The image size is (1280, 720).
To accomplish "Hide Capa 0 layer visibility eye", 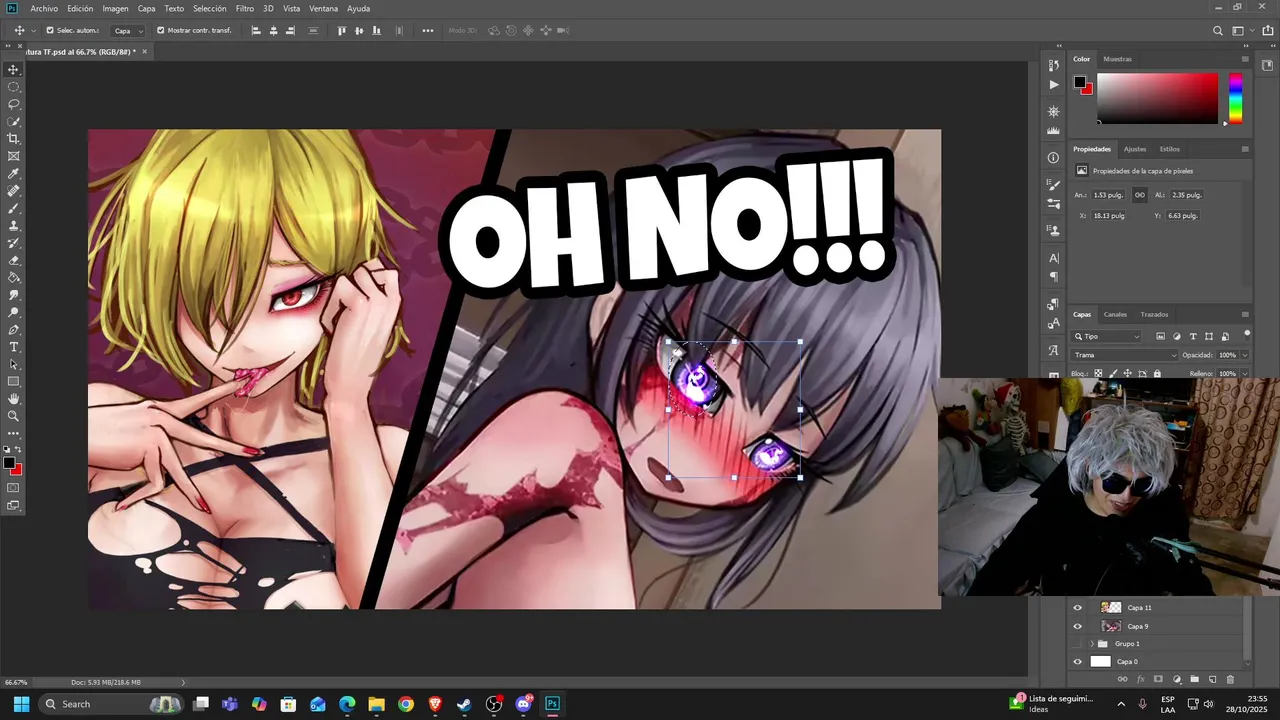I will tap(1078, 662).
